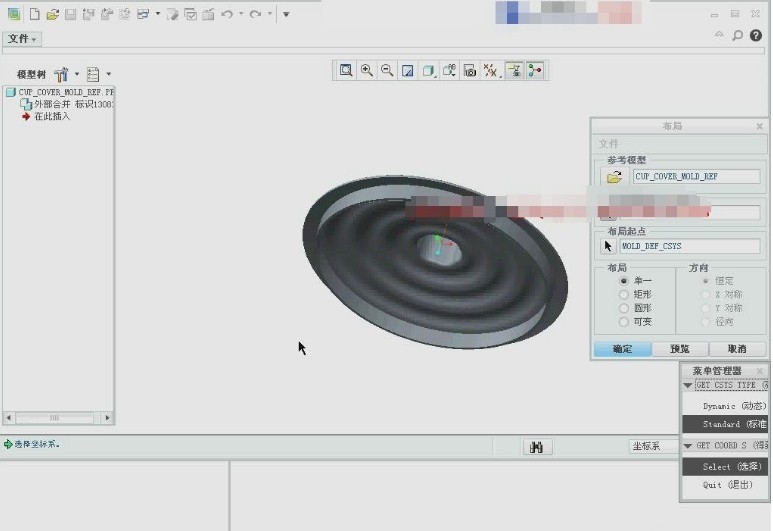Open model tree show list icon
The image size is (773, 531).
(93, 74)
